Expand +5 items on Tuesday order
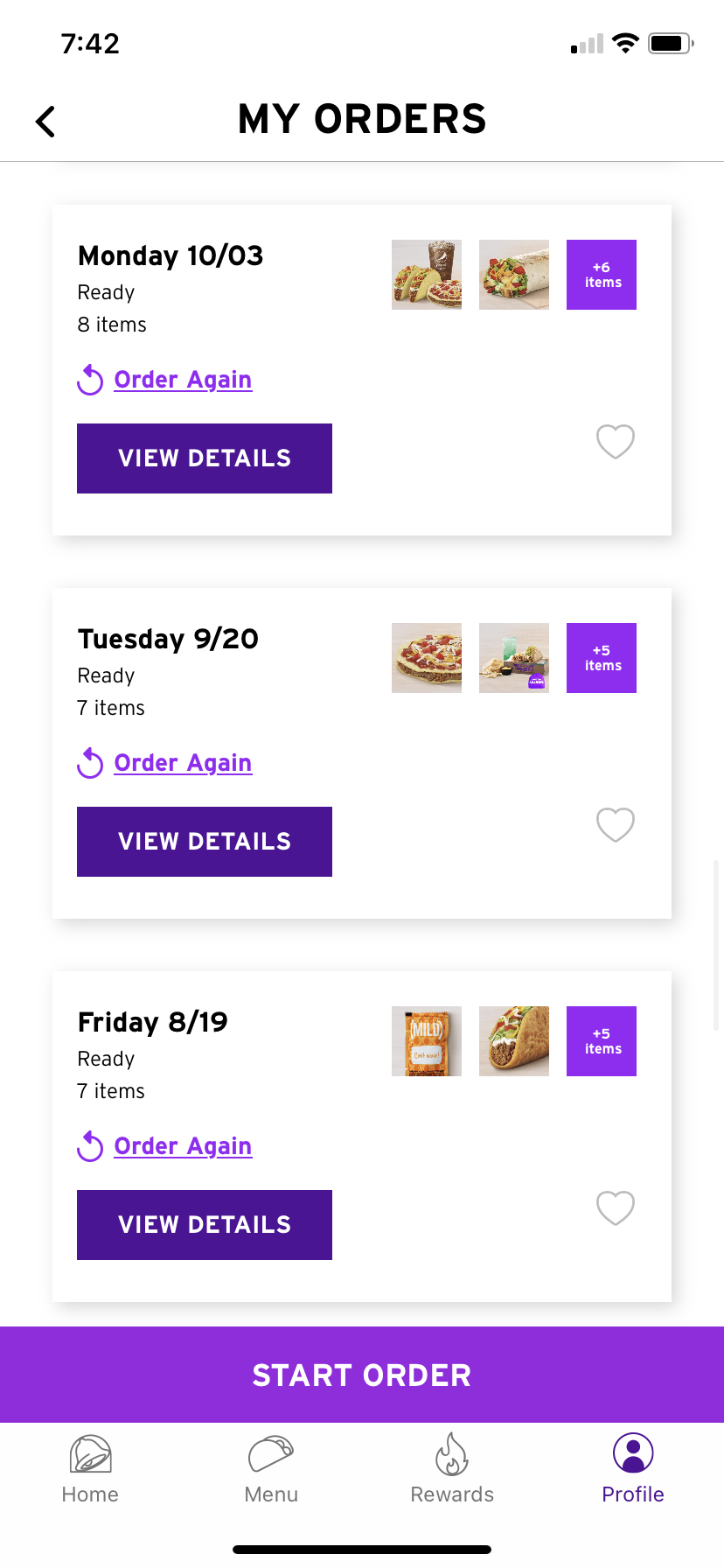This screenshot has height=1568, width=724. [602, 658]
